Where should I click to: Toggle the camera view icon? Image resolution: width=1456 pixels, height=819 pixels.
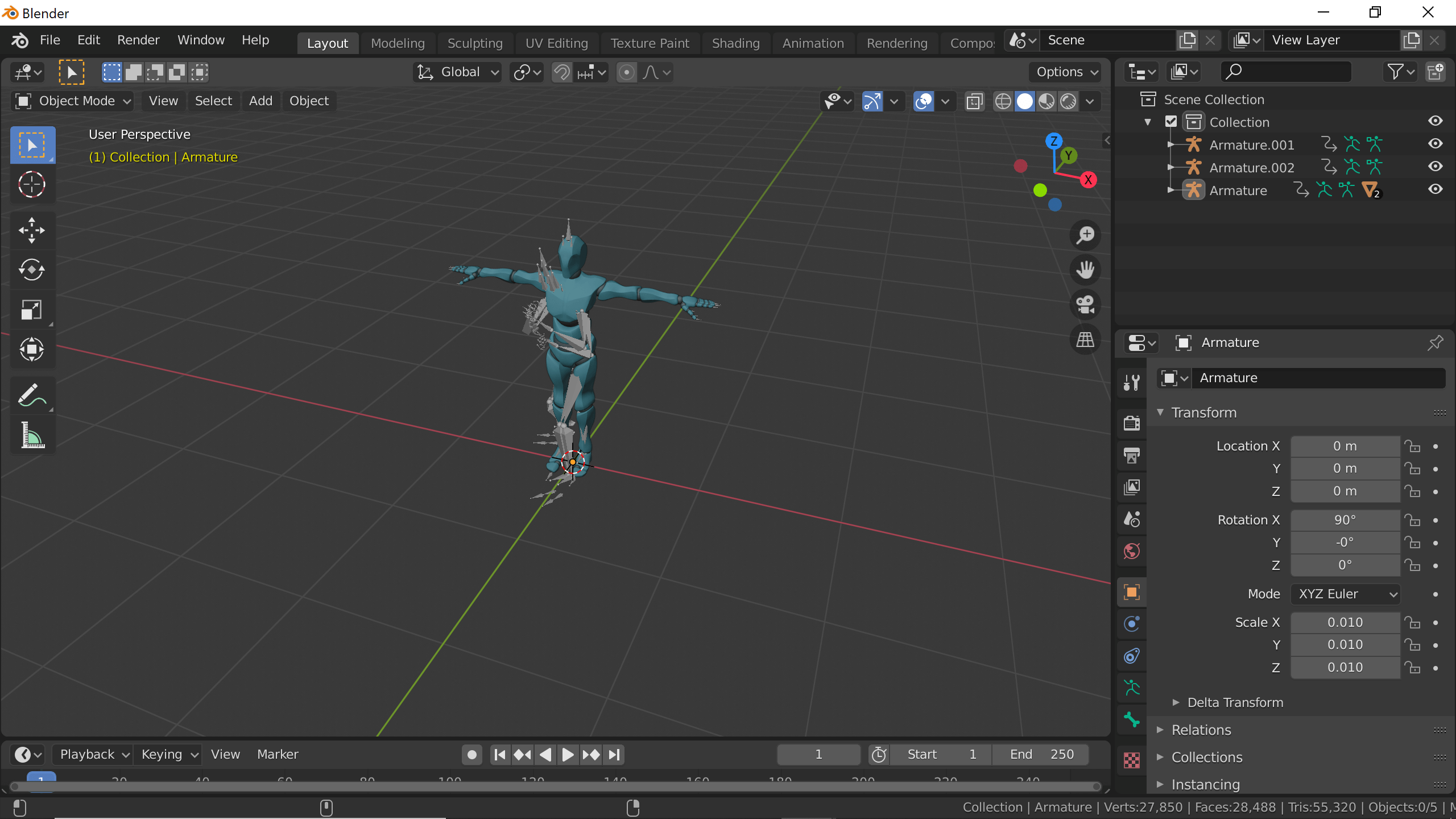(x=1085, y=305)
